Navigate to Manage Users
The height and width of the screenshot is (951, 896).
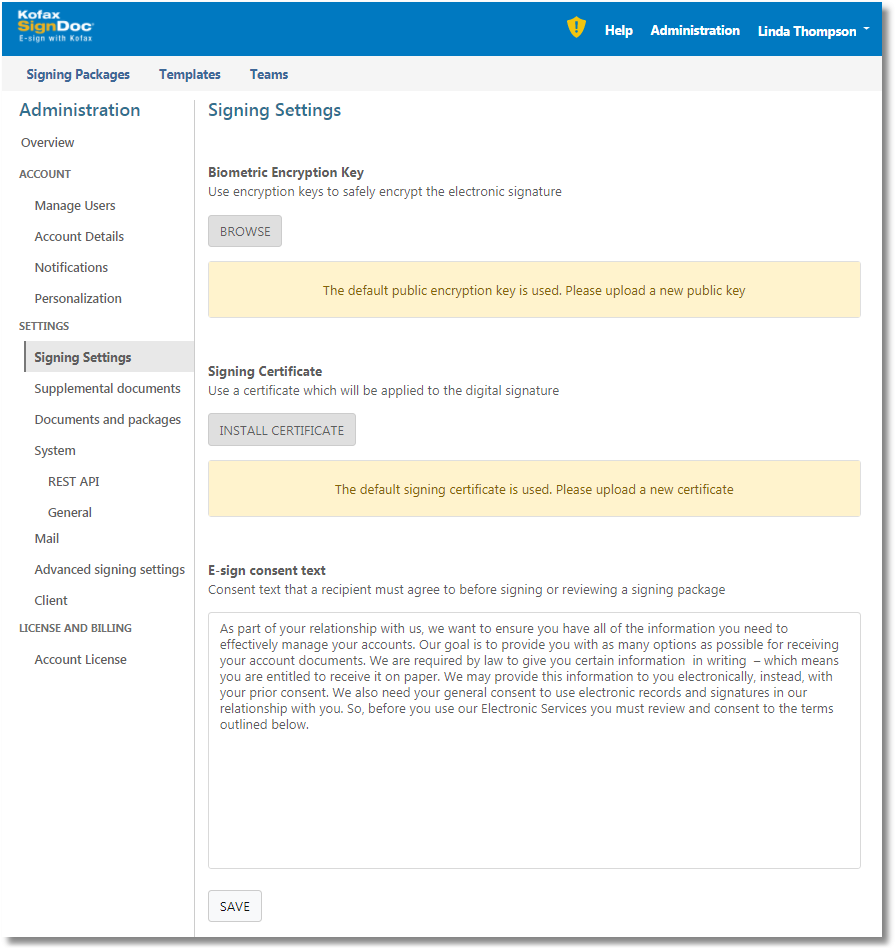(x=75, y=206)
